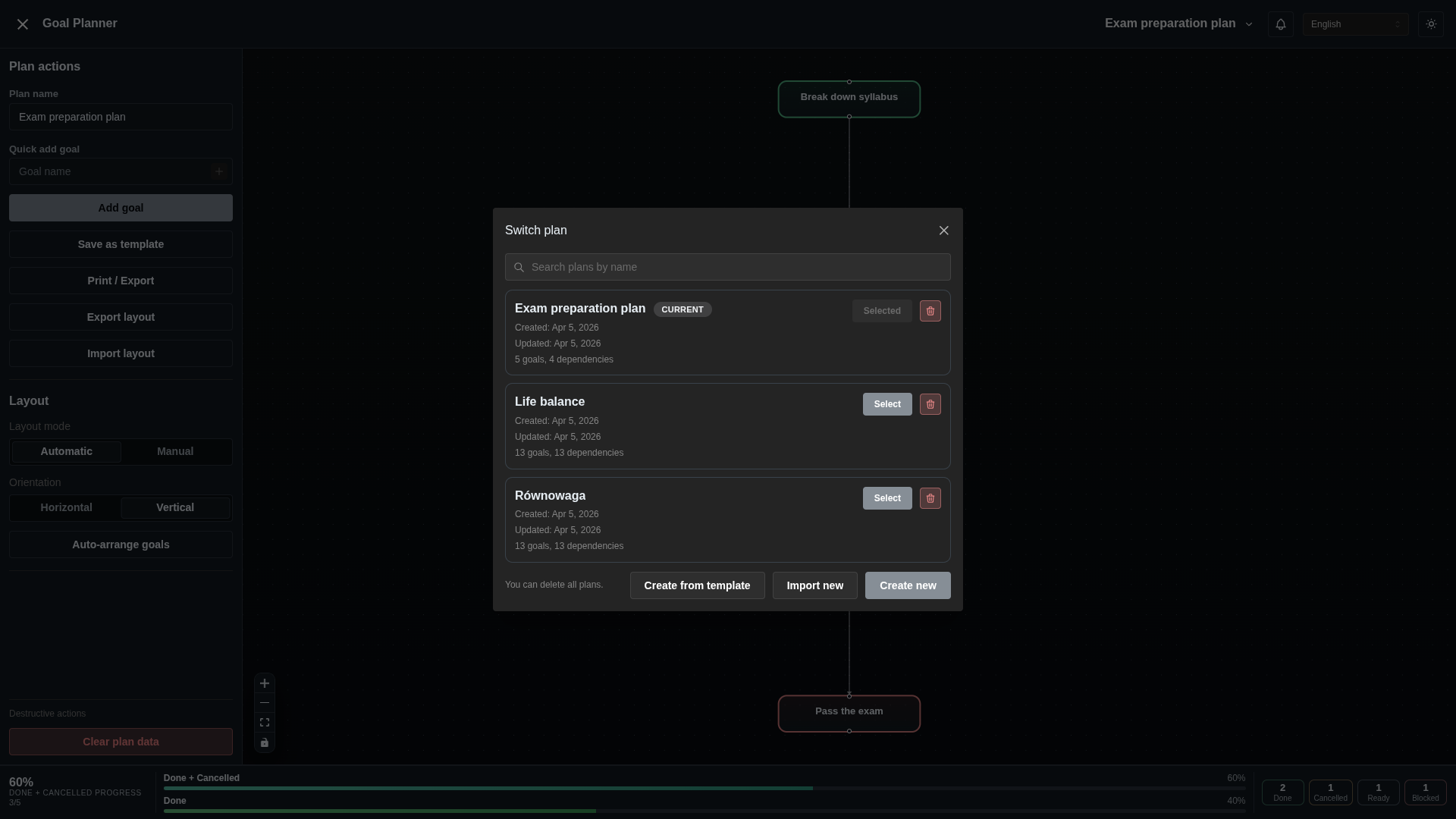Switch theme with the sun icon
Viewport: 1456px width, 819px height.
coord(1431,24)
